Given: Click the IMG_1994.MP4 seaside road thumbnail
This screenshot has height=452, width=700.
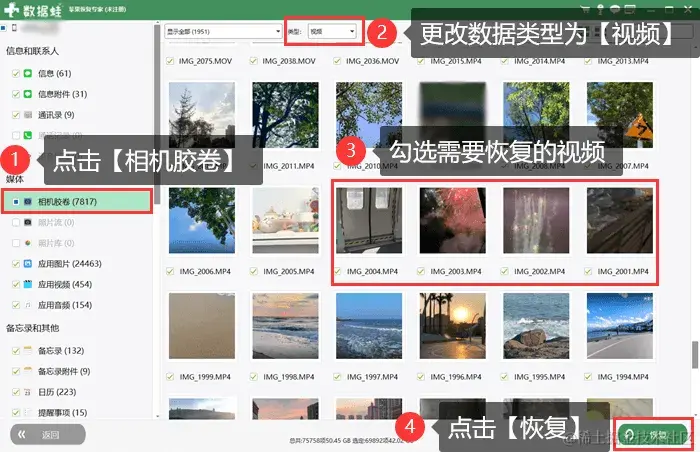Looking at the screenshot, I should tap(620, 326).
